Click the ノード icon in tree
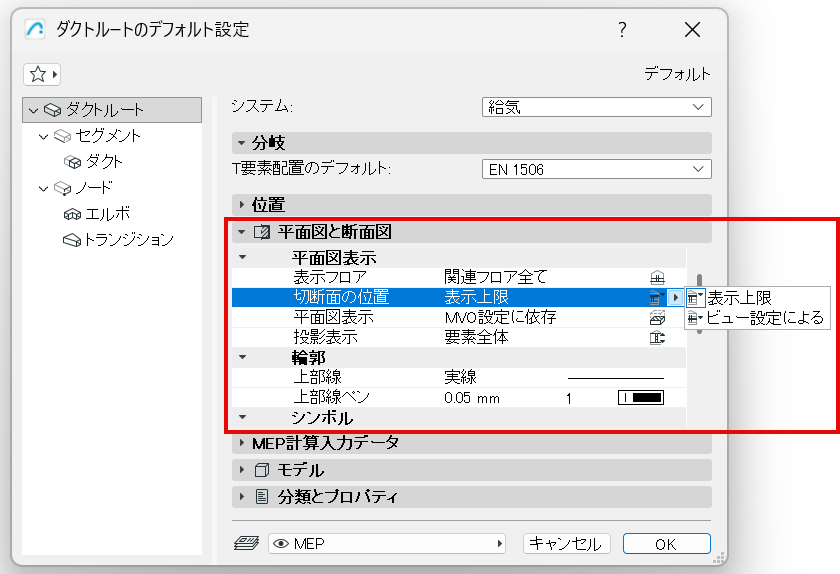Viewport: 840px width, 574px height. [63, 188]
